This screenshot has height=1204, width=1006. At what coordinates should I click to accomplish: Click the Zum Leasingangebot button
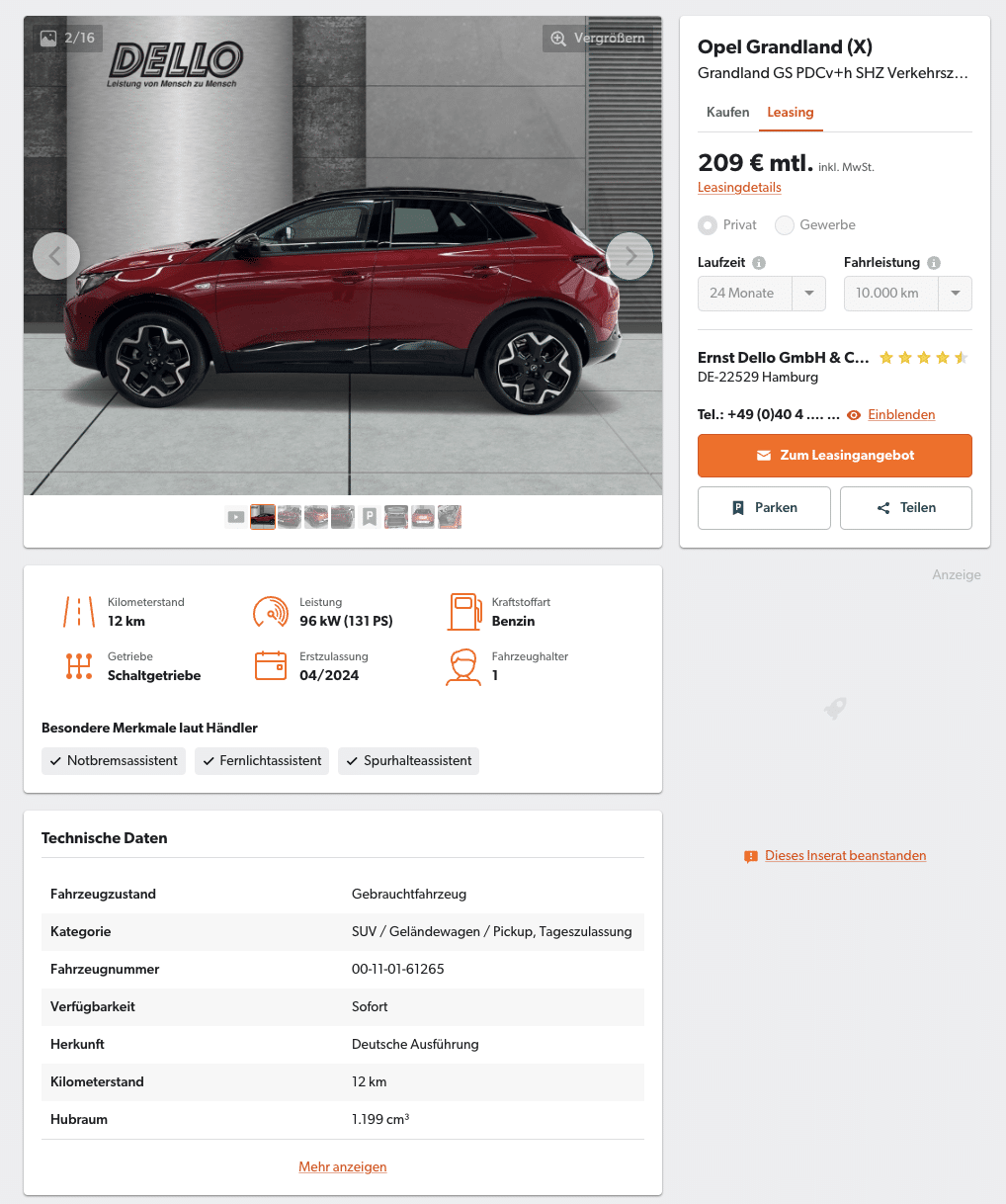pyautogui.click(x=835, y=456)
